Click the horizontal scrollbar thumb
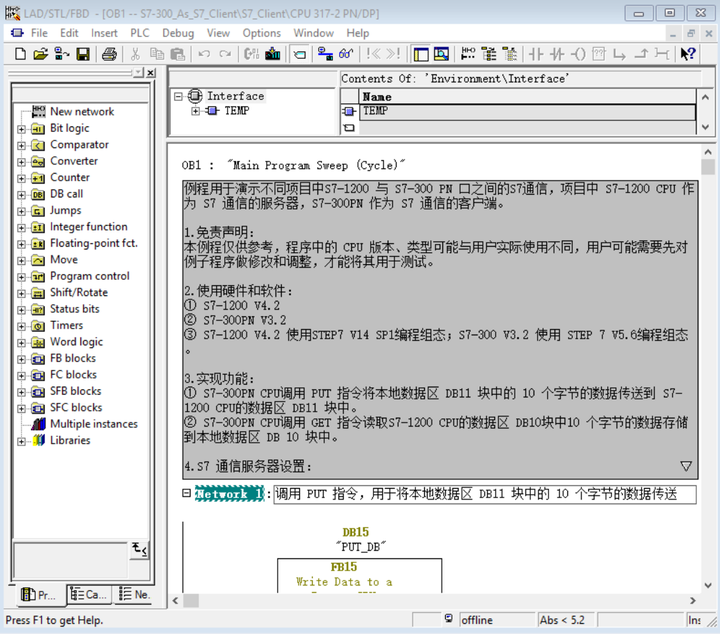The image size is (720, 634). [191, 600]
